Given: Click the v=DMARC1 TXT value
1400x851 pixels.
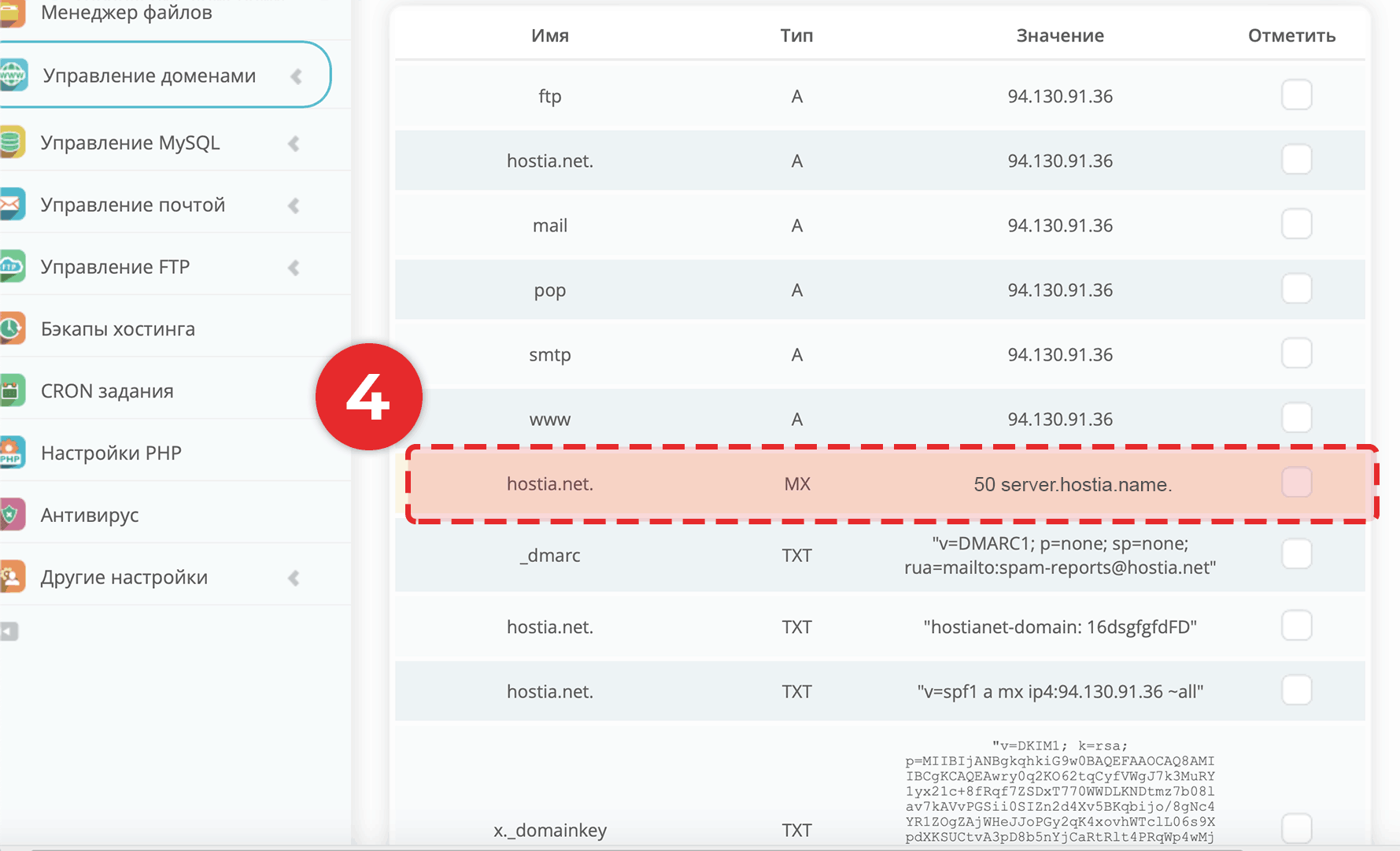Looking at the screenshot, I should pyautogui.click(x=1060, y=555).
